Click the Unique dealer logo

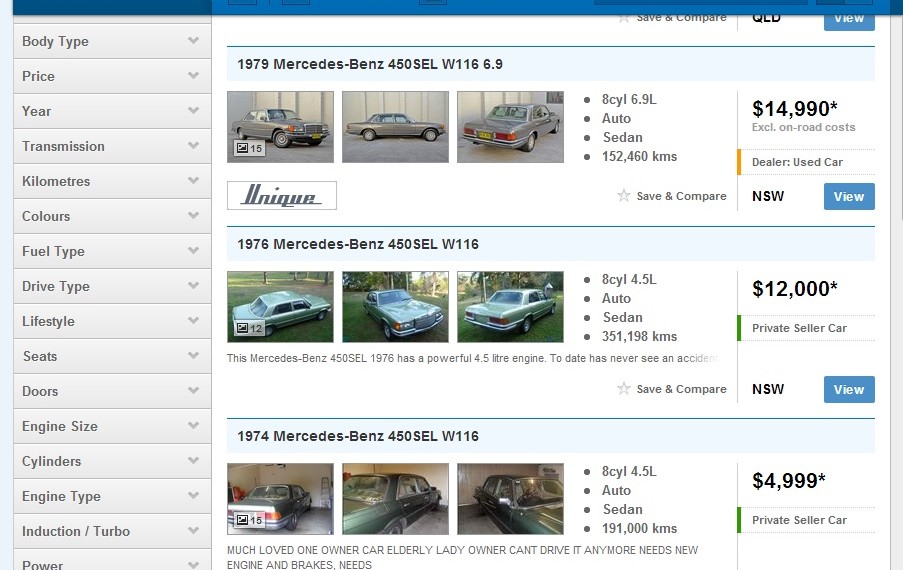click(282, 196)
